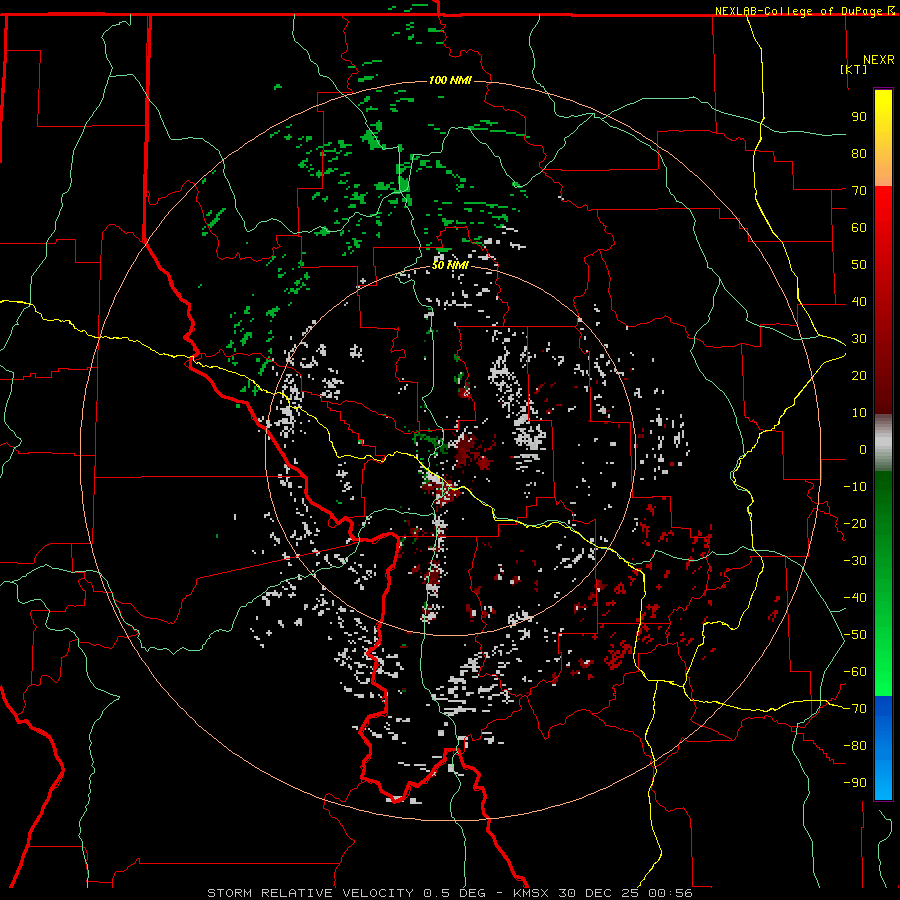This screenshot has width=900, height=900.
Task: Click the 10 value on velocity scale
Action: (859, 413)
